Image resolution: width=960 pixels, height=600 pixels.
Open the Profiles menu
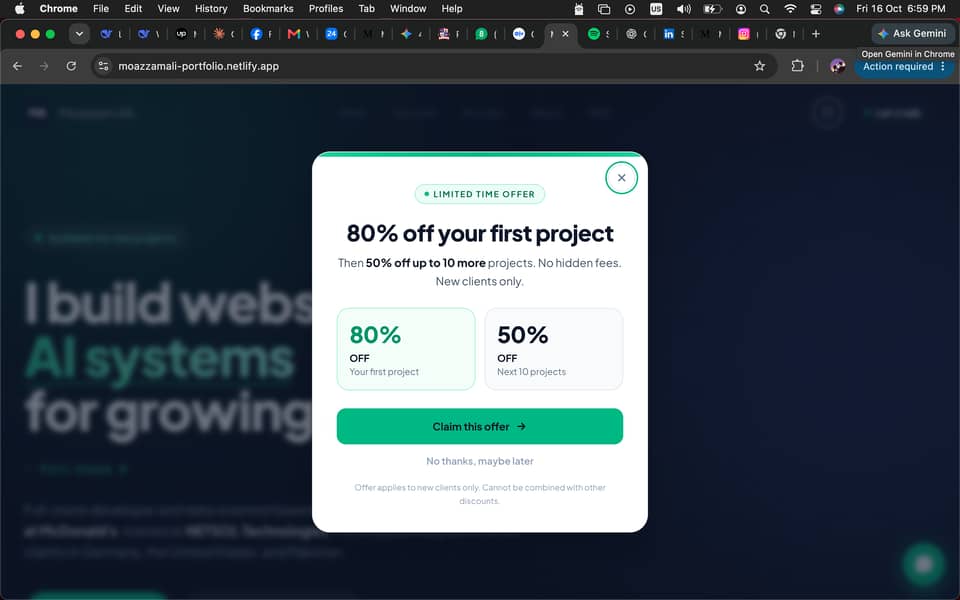[x=326, y=9]
